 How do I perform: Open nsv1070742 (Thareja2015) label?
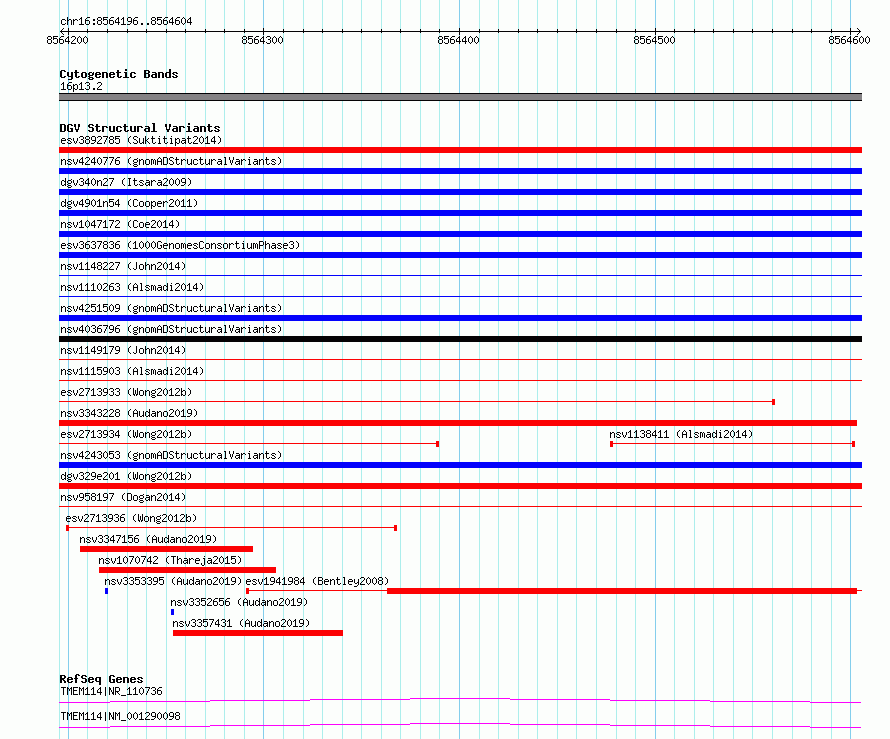(x=170, y=560)
